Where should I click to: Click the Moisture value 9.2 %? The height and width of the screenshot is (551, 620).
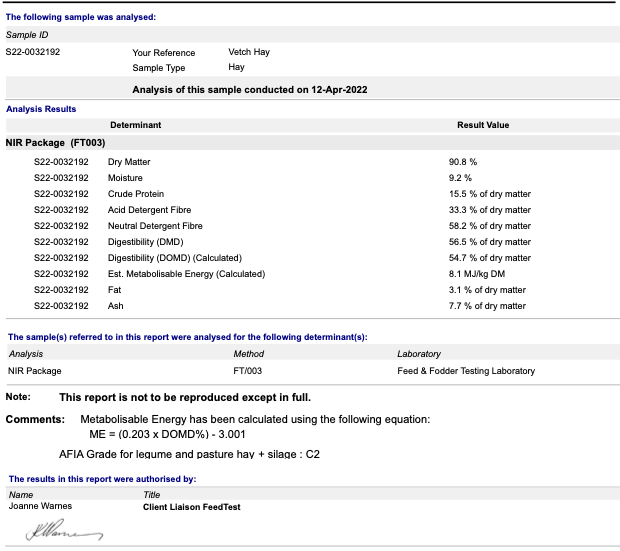point(460,178)
